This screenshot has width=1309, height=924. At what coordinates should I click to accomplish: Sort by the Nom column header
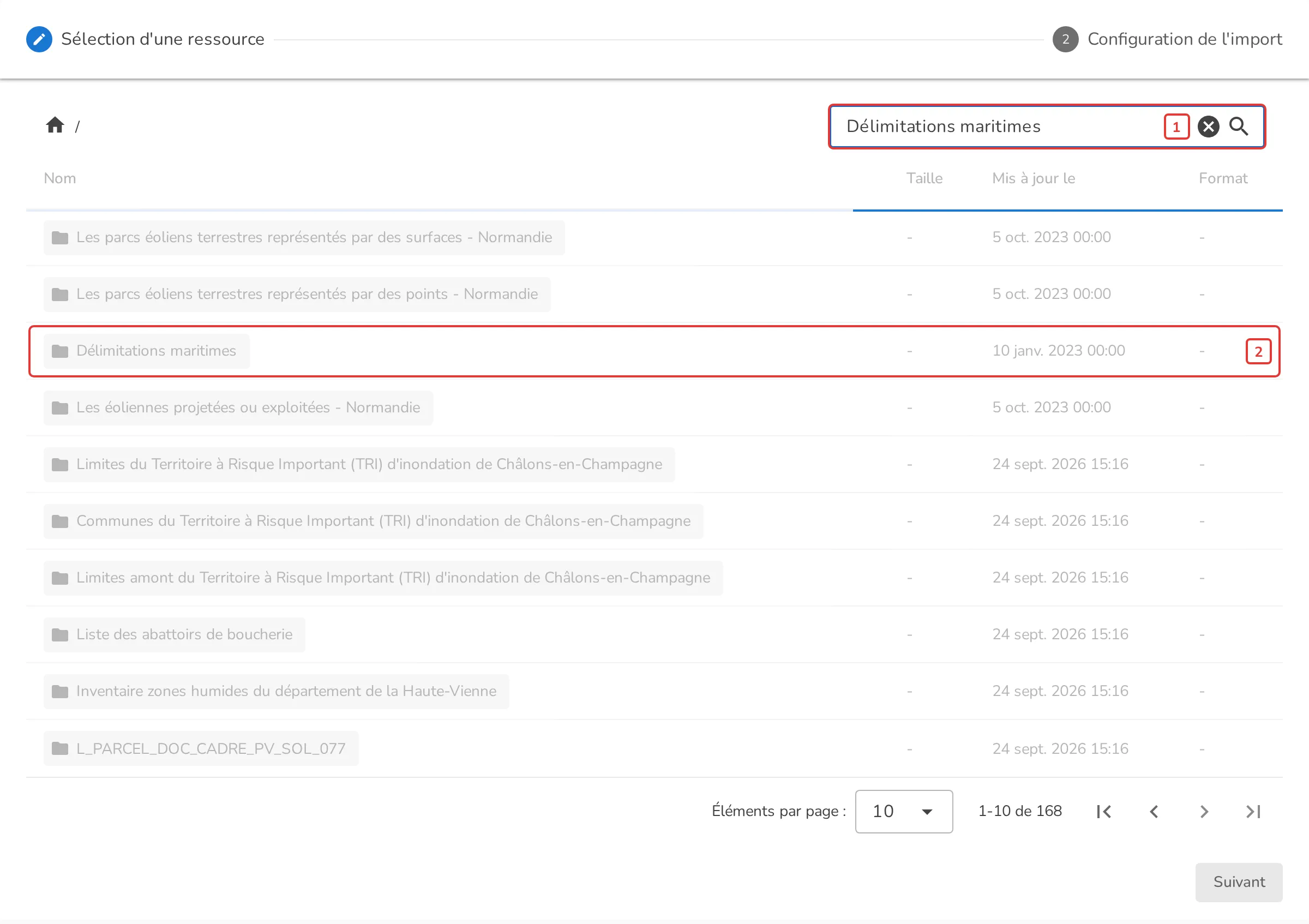tap(60, 178)
